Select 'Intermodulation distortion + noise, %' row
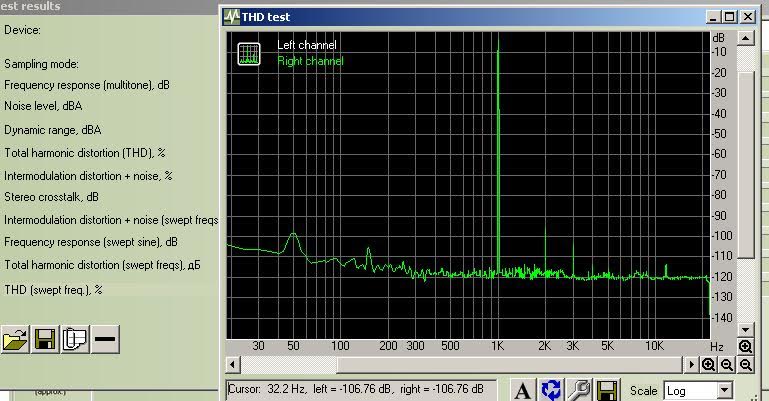The height and width of the screenshot is (401, 769). tap(88, 176)
